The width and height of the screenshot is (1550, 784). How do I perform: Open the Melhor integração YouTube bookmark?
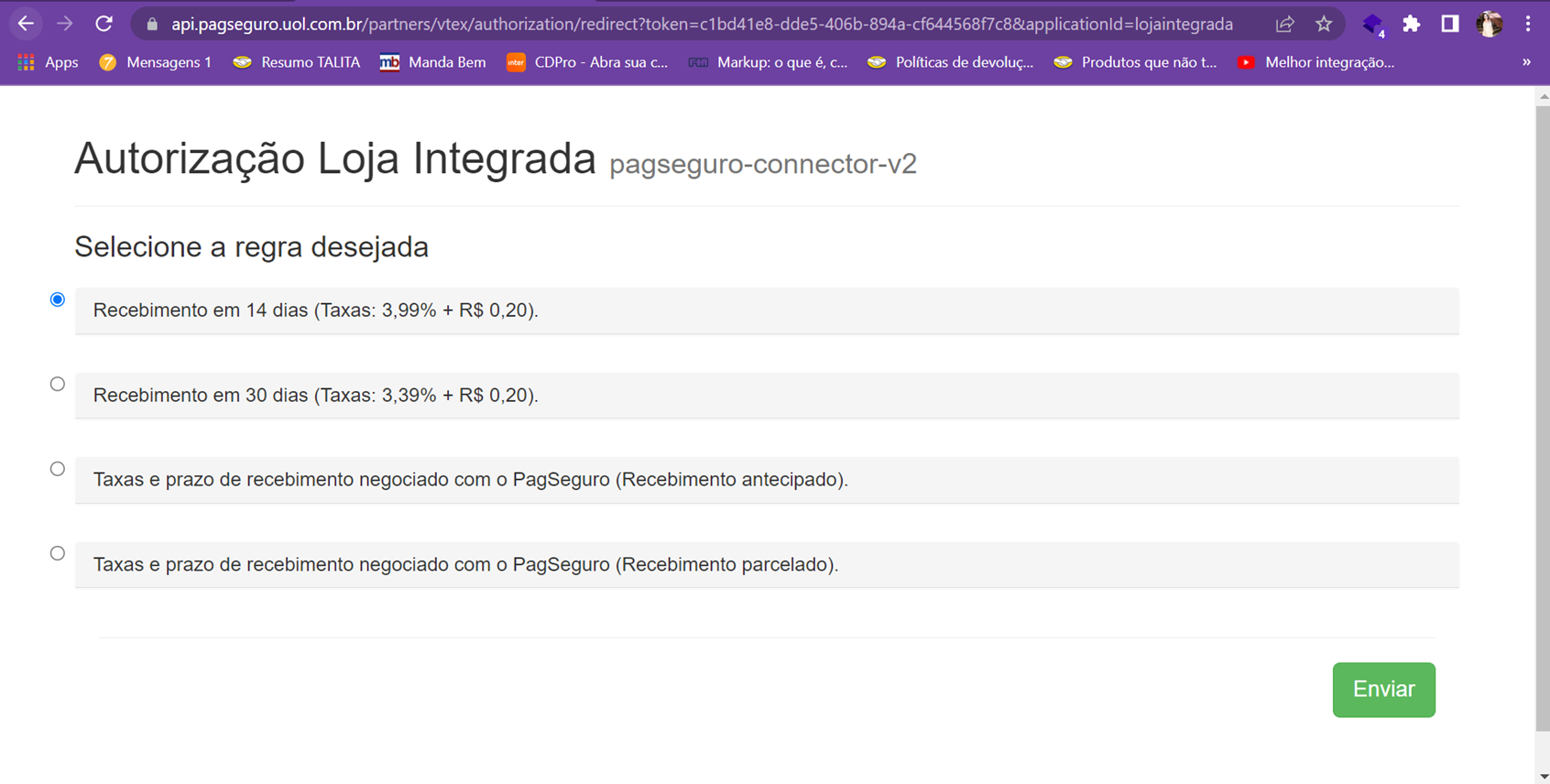coord(1315,62)
